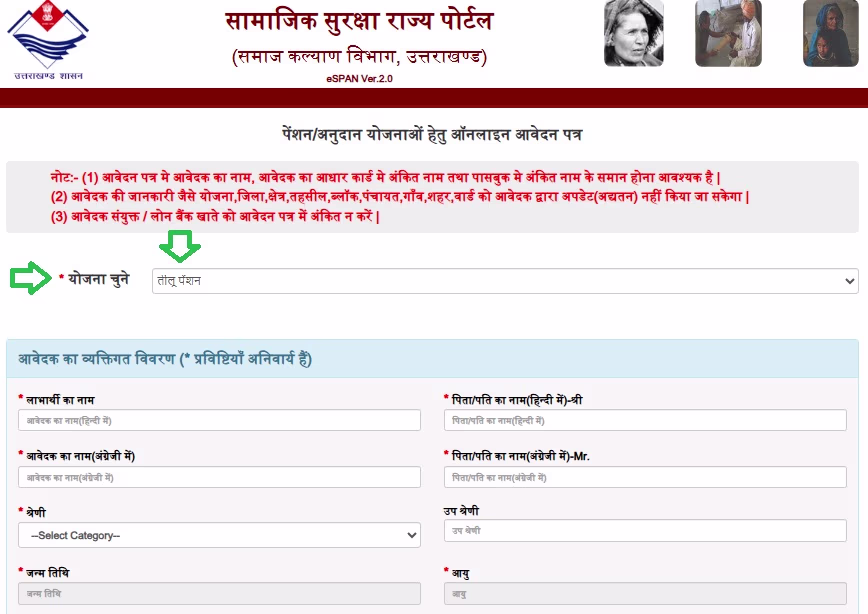Image resolution: width=868 pixels, height=614 pixels.
Task: Click the जन्म तिथि date of birth field
Action: coord(219,593)
